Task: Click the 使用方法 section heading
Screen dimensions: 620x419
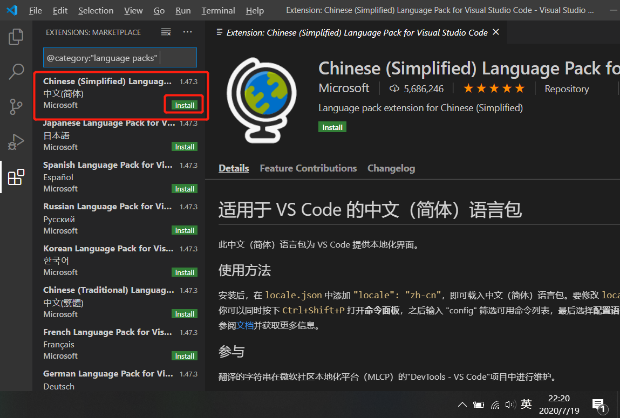Action: (245, 270)
